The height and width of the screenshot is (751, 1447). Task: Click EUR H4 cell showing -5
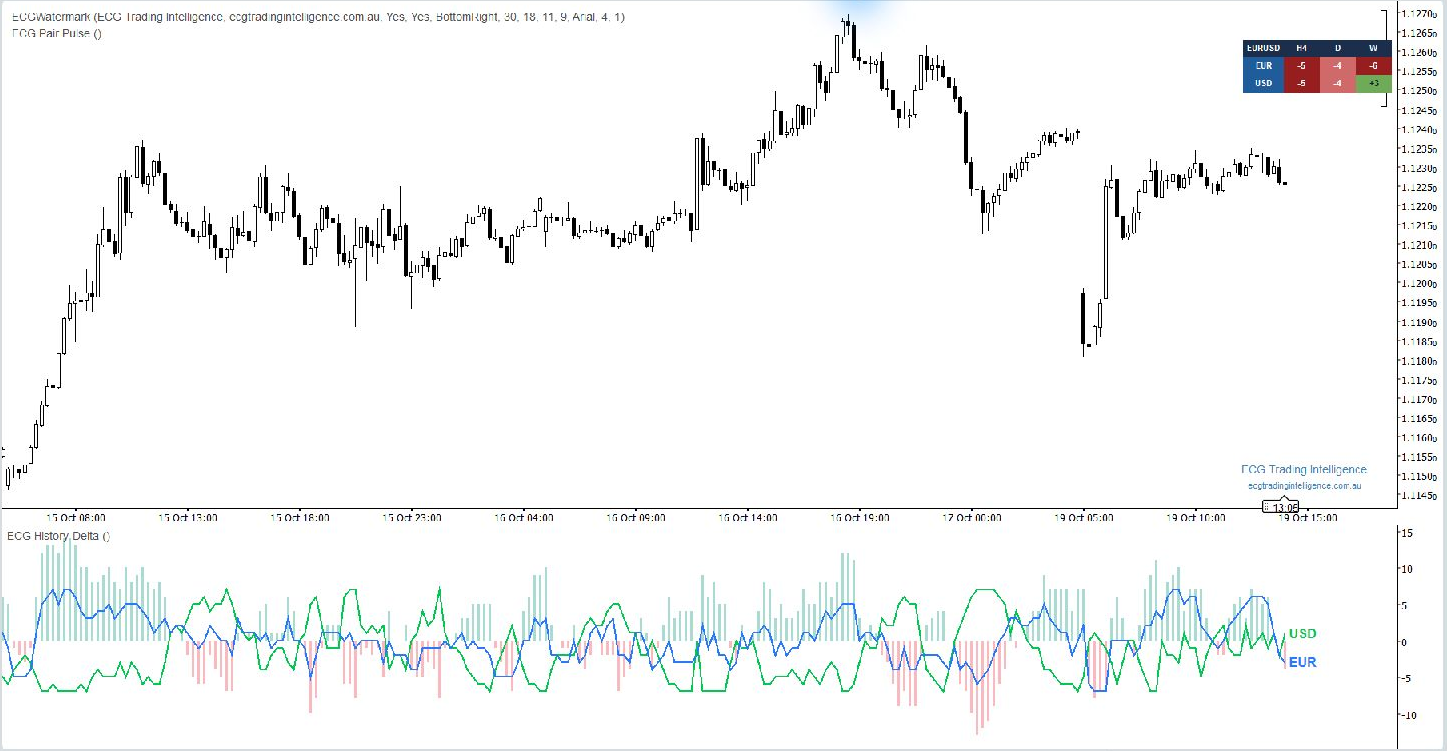1301,65
